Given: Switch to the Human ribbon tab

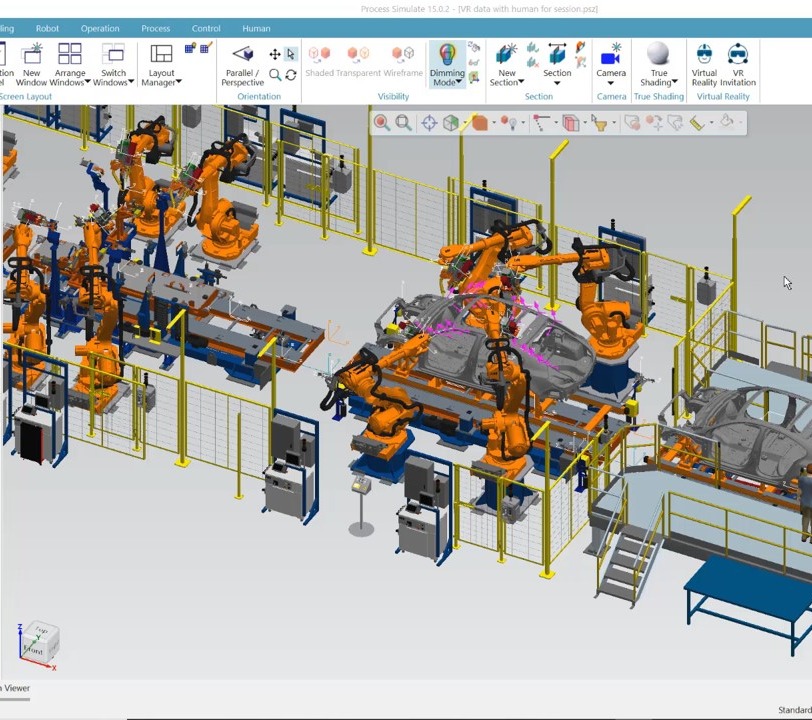Looking at the screenshot, I should click(x=255, y=28).
